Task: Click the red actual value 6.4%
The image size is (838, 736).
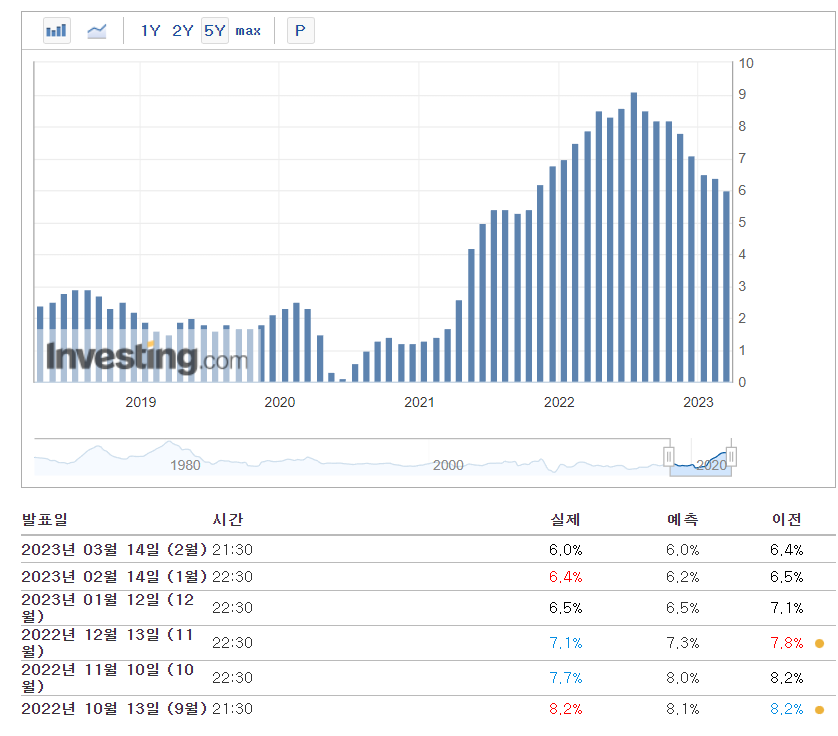Action: (x=565, y=577)
